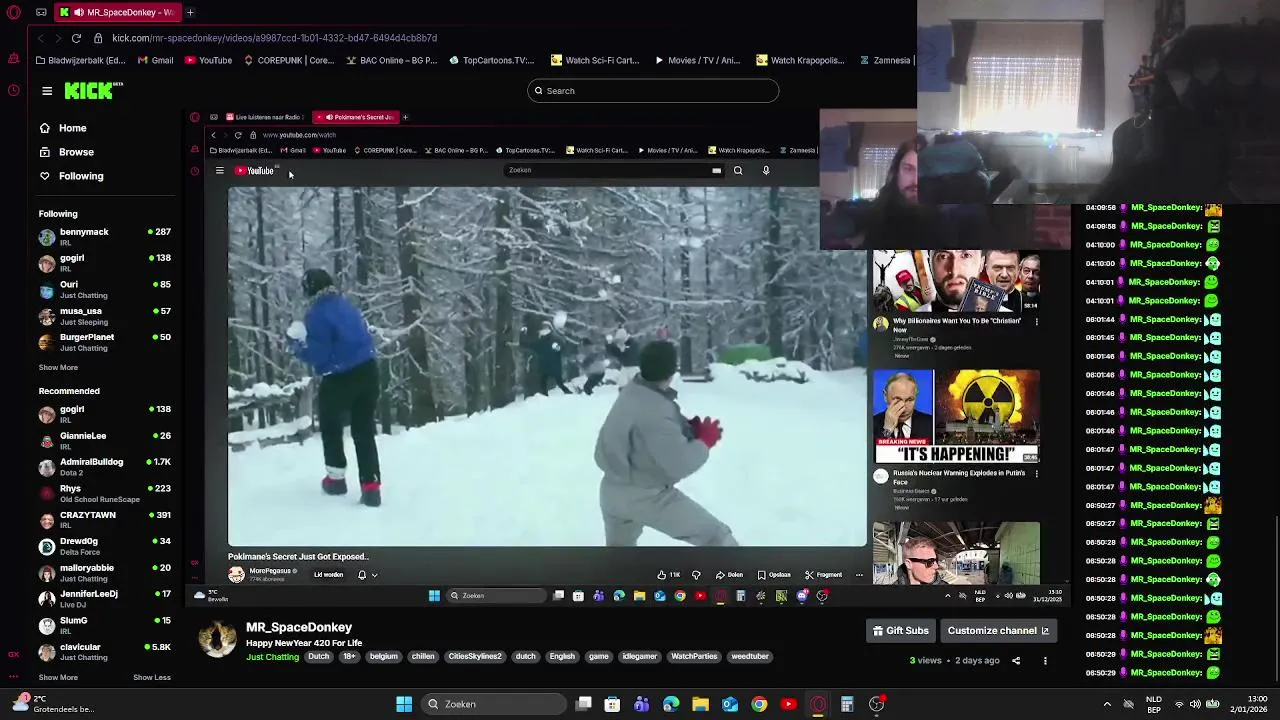The height and width of the screenshot is (720, 1280).
Task: Go to Browse in Kick sidebar
Action: click(x=67, y=152)
